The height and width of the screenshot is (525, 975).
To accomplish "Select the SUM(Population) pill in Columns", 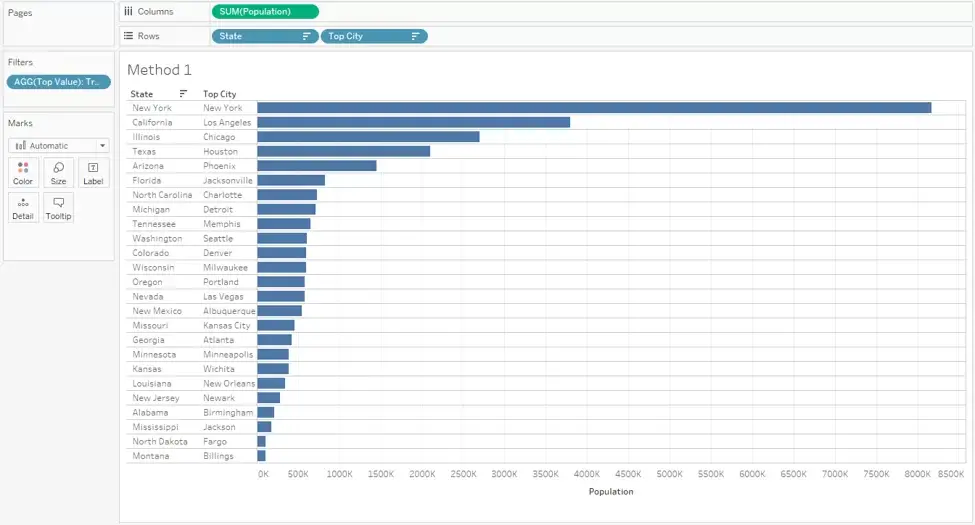I will coord(266,12).
